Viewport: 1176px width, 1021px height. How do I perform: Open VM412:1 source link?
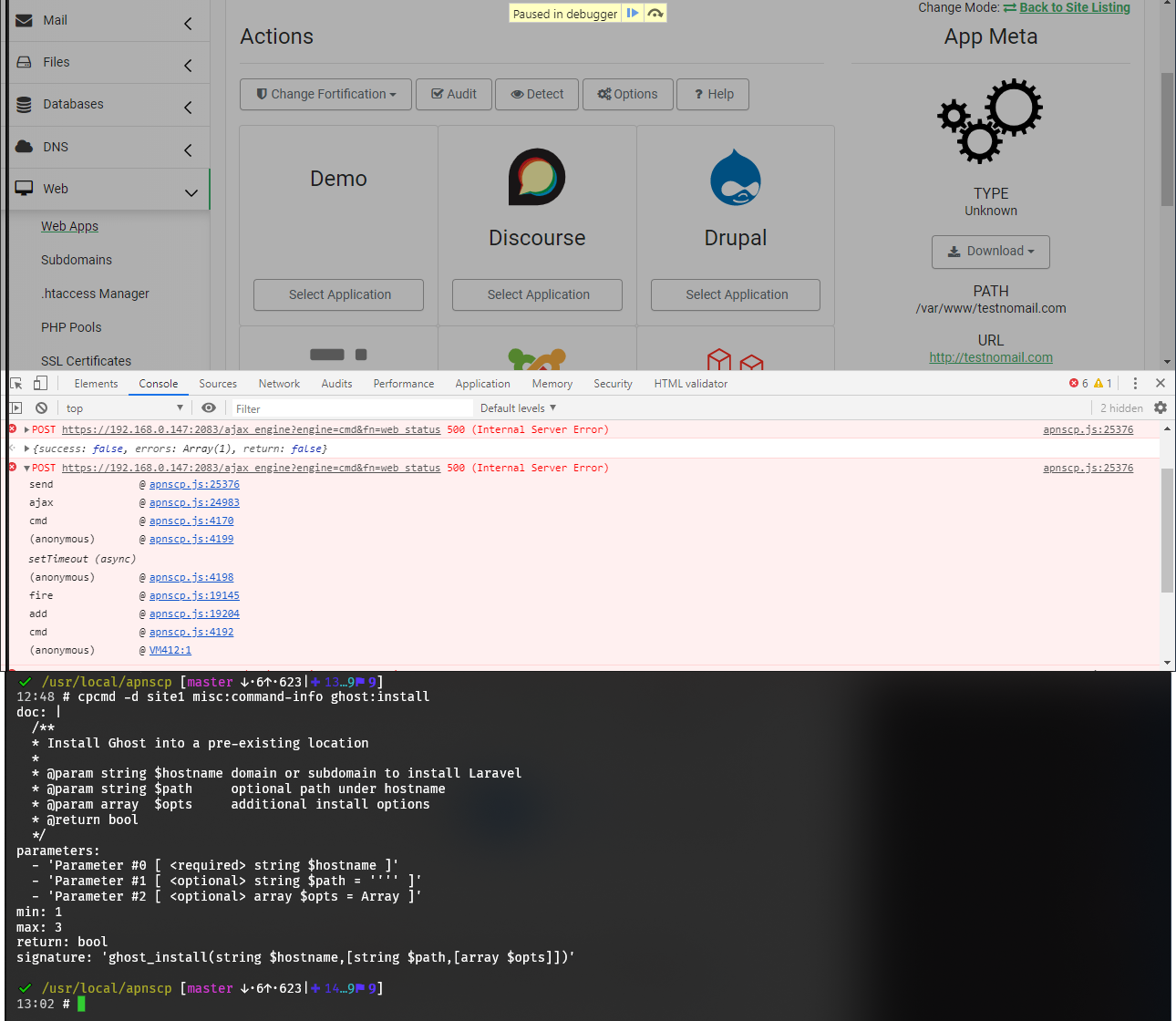(170, 651)
